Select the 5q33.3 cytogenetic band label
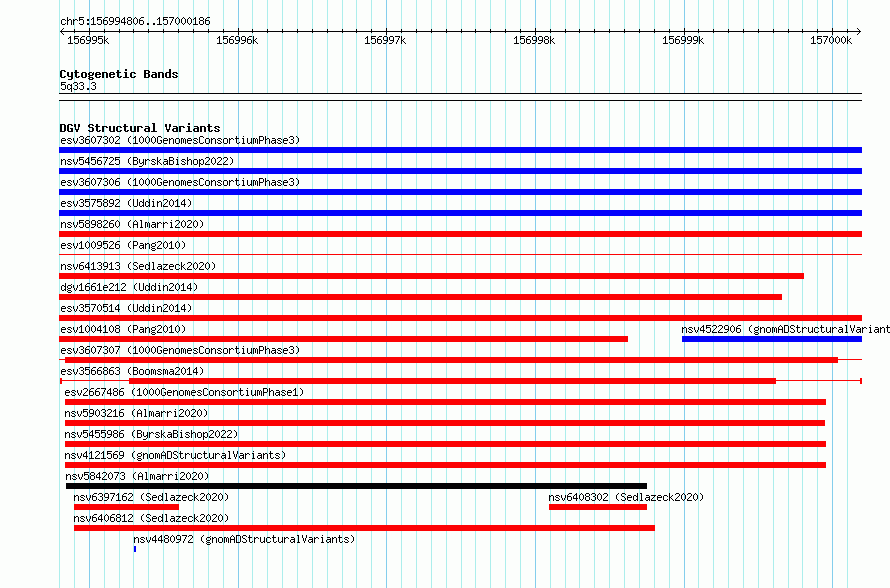 pyautogui.click(x=78, y=86)
